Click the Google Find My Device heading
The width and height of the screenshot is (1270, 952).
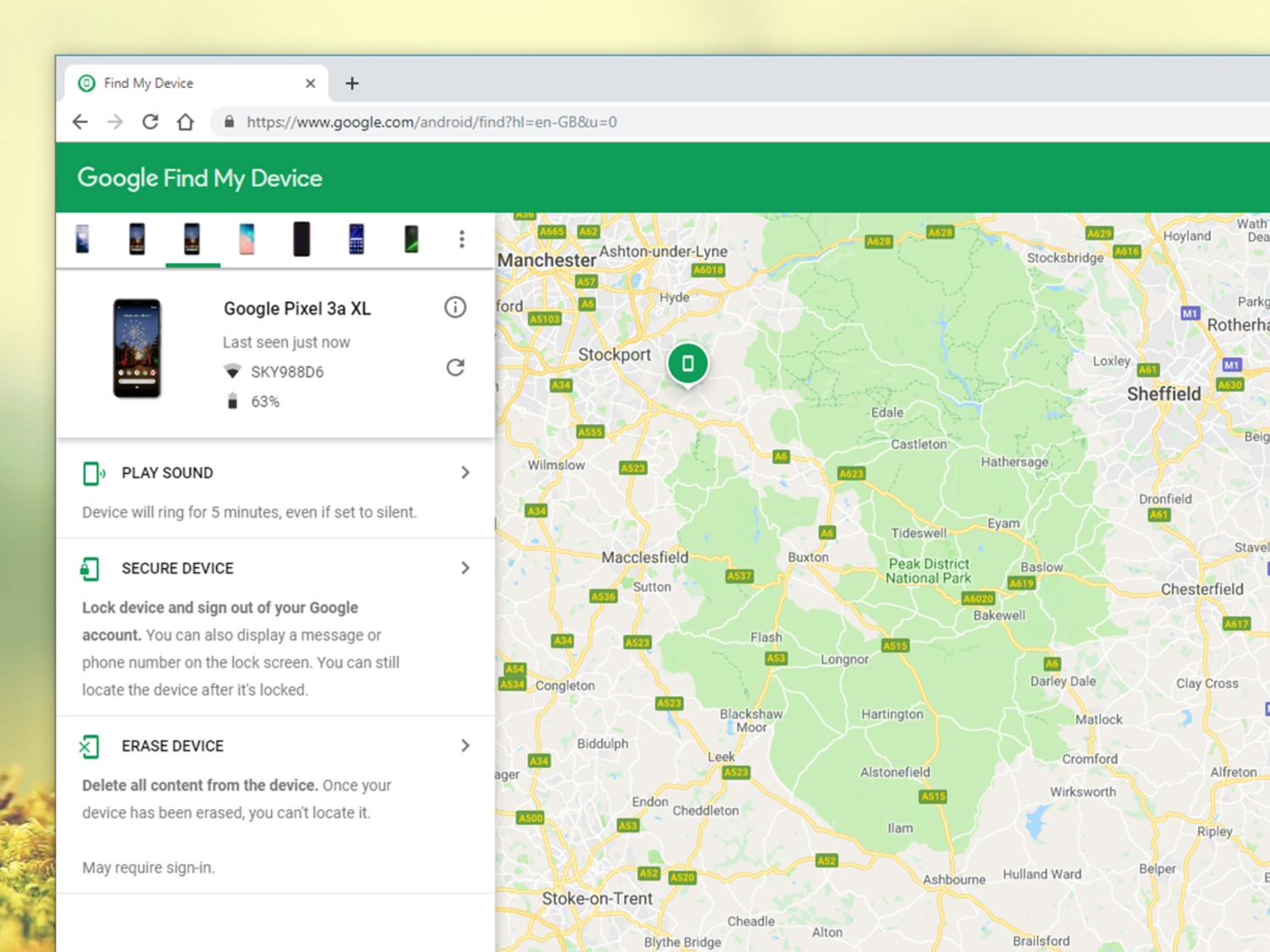[x=200, y=178]
